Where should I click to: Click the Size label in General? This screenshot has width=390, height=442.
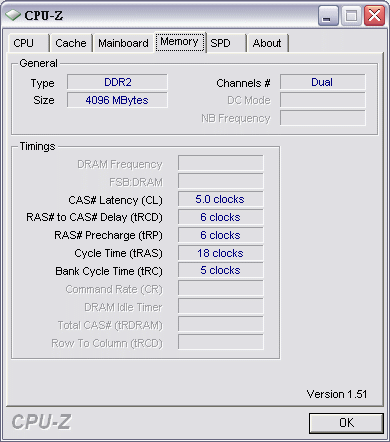pos(44,100)
